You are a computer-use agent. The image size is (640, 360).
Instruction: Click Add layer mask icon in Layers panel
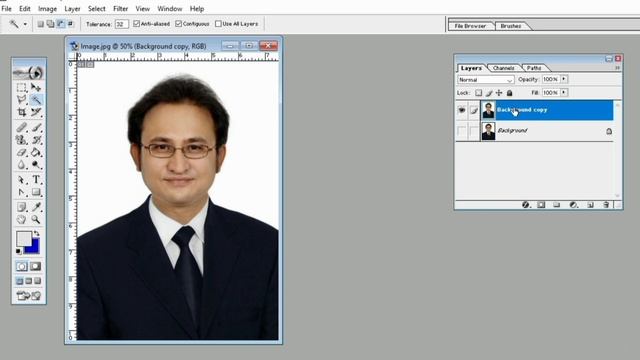coord(541,205)
